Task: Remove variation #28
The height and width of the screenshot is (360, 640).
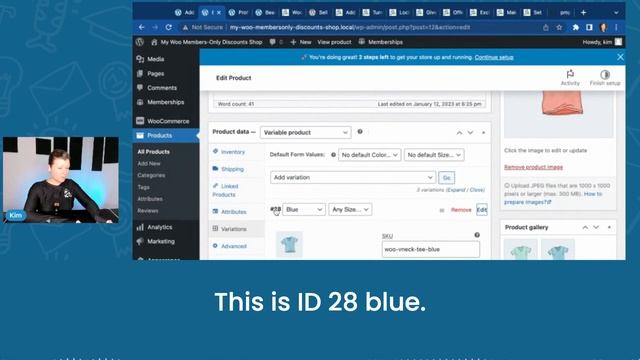Action: [x=461, y=210]
